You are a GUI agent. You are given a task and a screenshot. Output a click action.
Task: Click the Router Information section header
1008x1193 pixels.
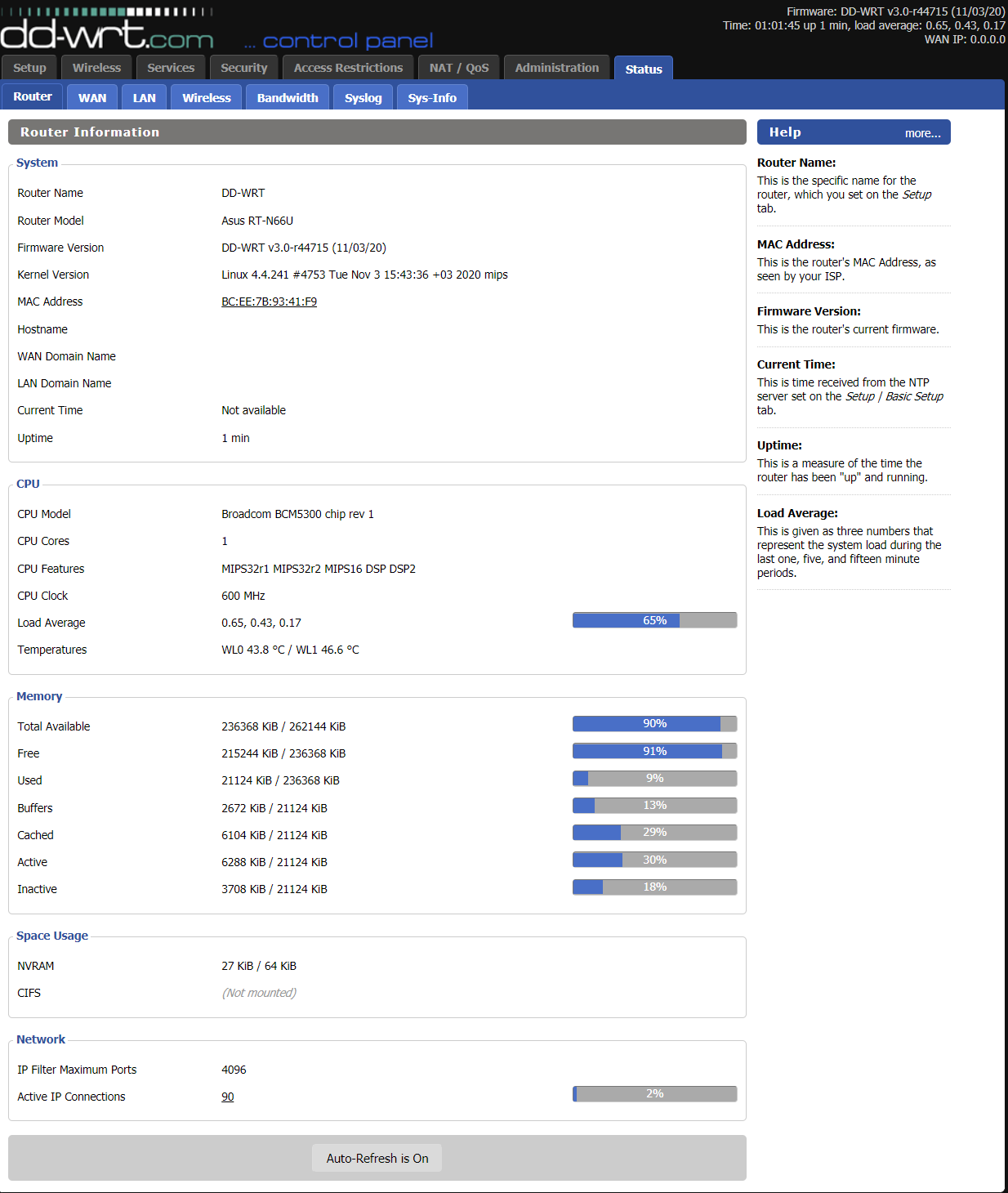[x=377, y=132]
